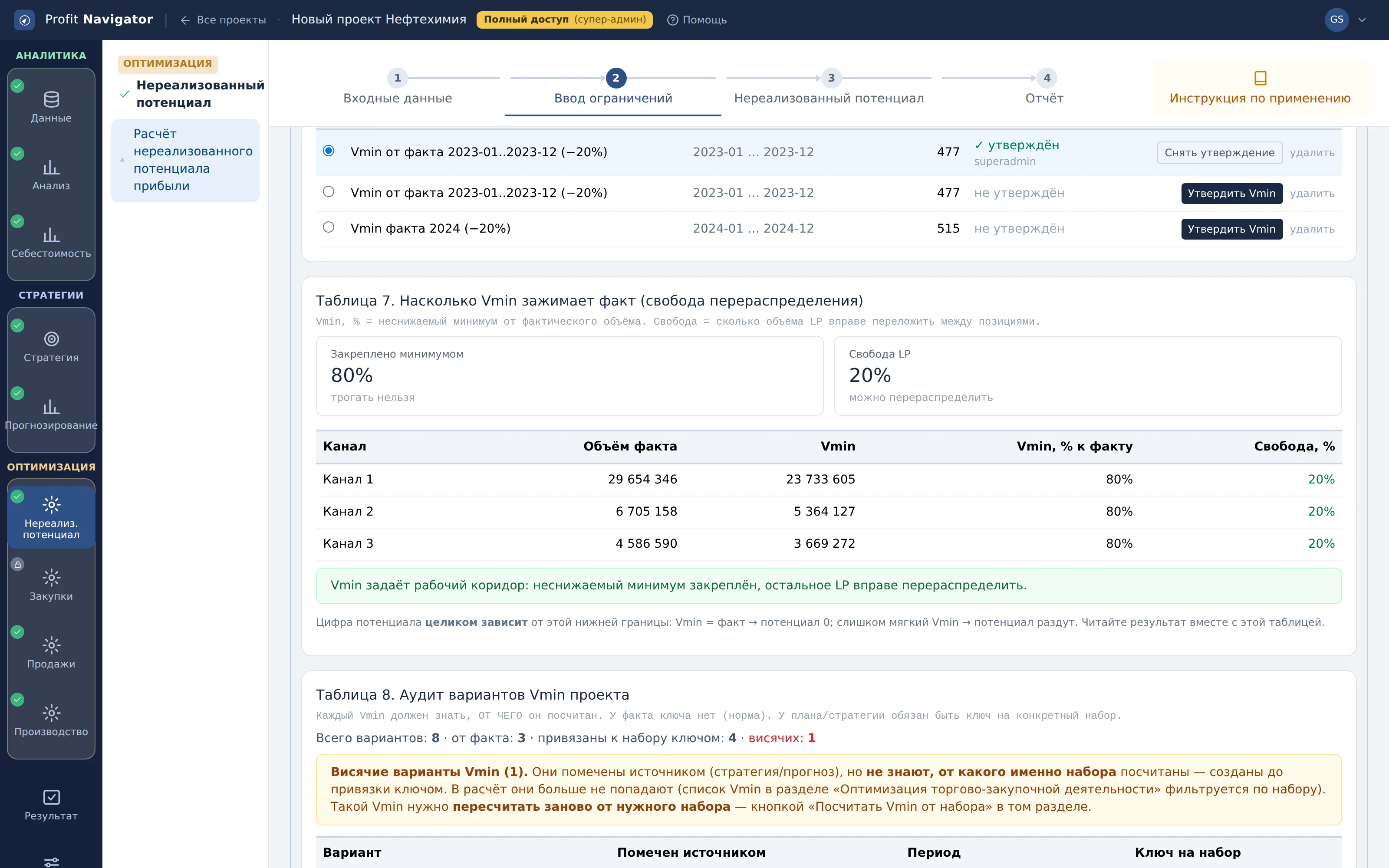Click Канал 2 Vmin value 5 364 127
This screenshot has height=868, width=1389.
pos(824,512)
